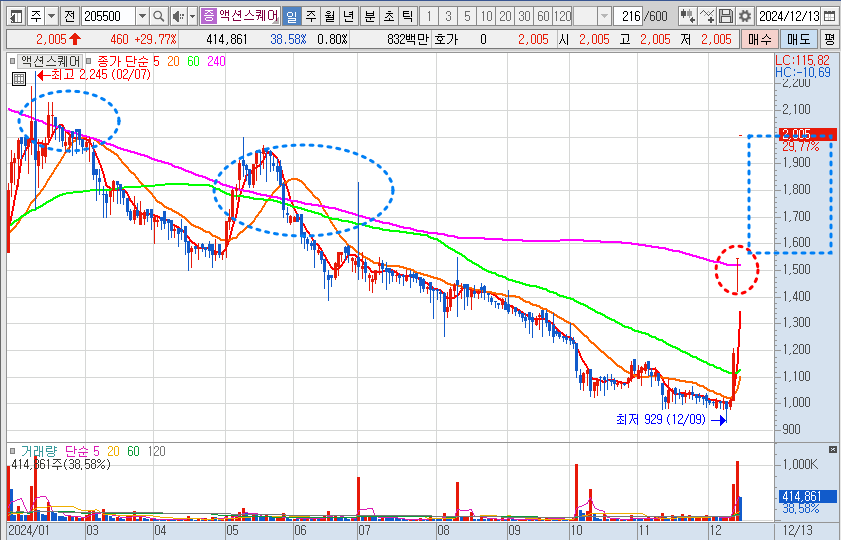841x540 pixels.
Task: Click the floppy disk save icon
Action: [726, 16]
